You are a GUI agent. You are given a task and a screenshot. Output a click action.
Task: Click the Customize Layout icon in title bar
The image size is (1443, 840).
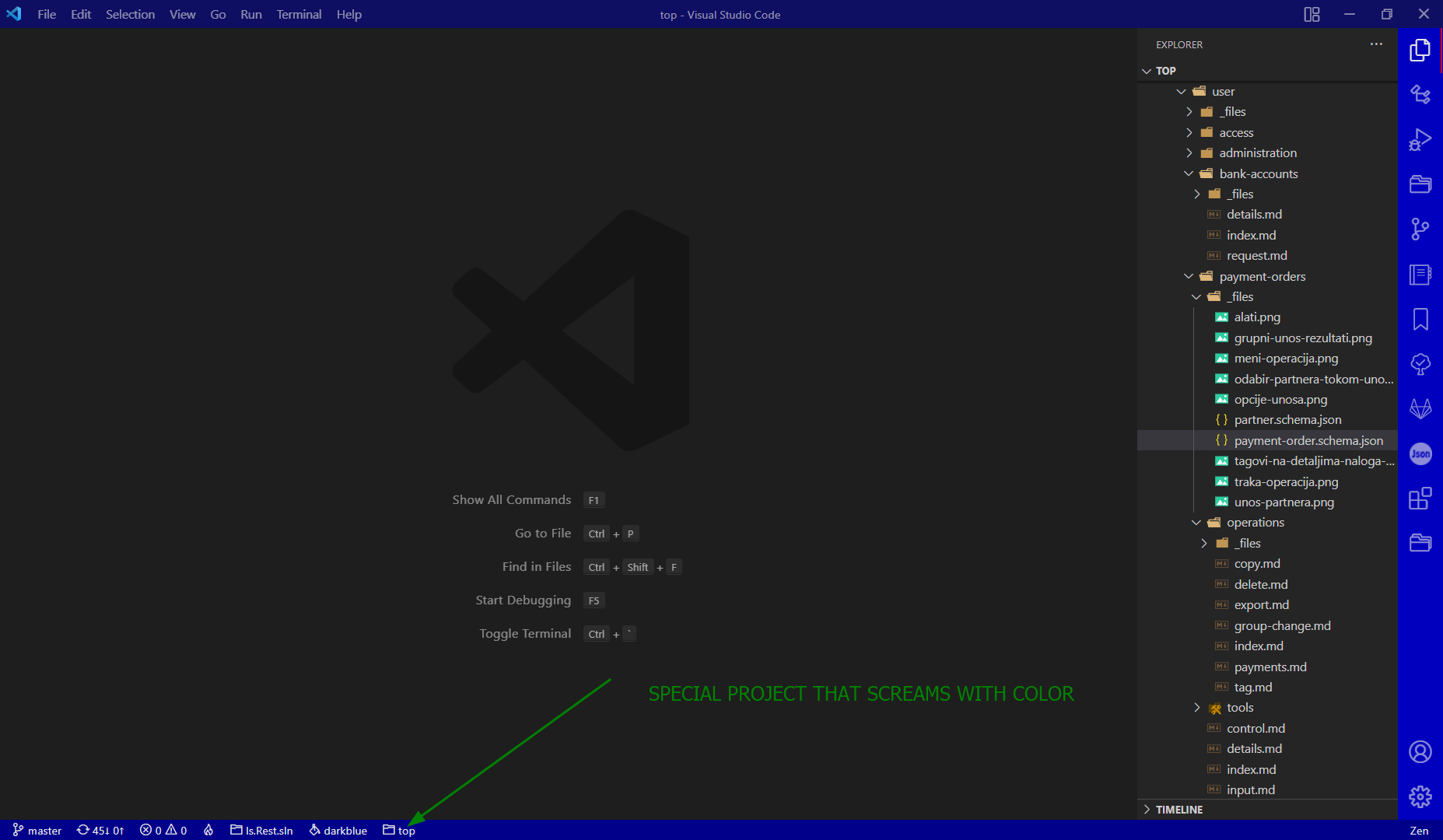1312,14
